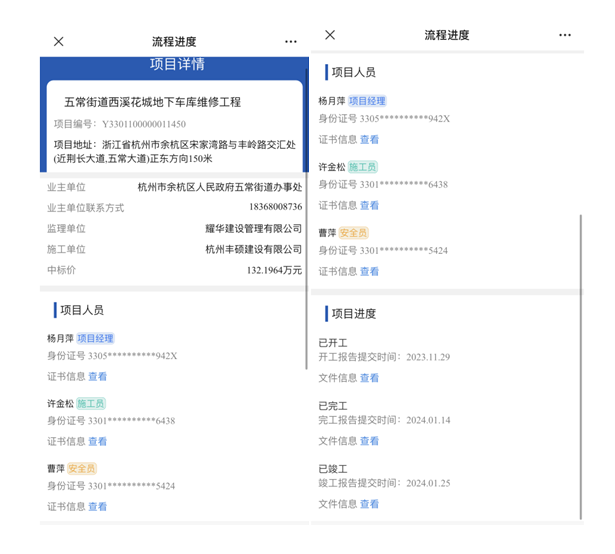This screenshot has height=554, width=615.
Task: Close the left 流程进度 page with X
Action: (x=58, y=42)
